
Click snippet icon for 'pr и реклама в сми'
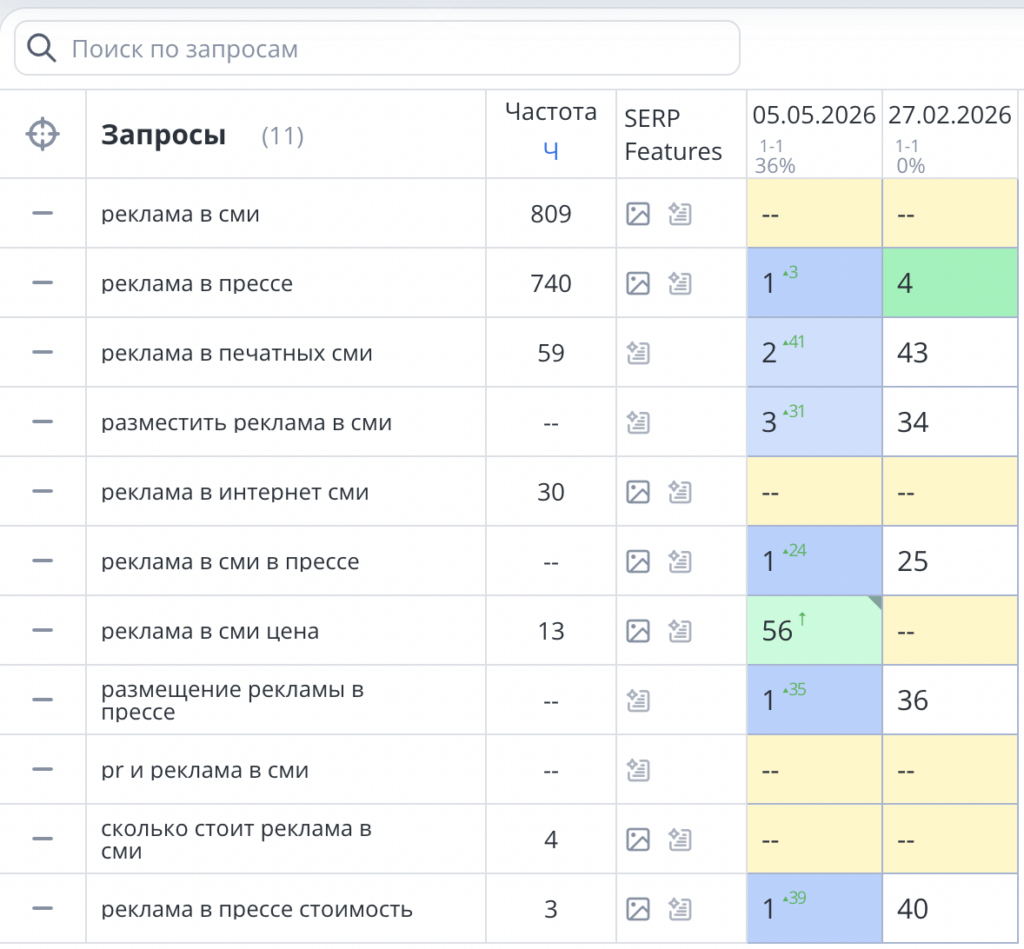638,770
